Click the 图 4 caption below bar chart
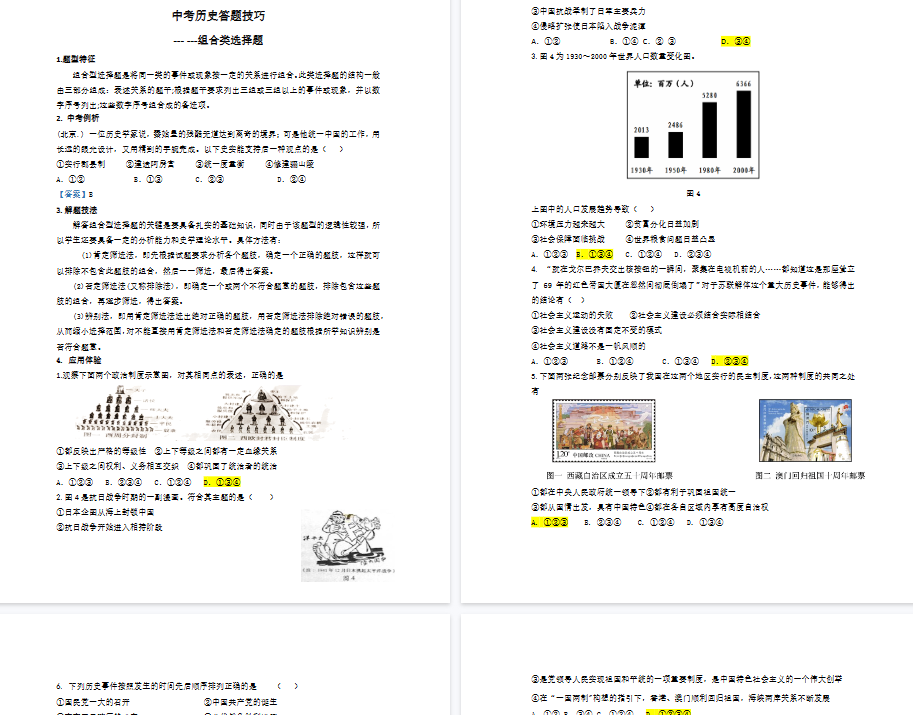This screenshot has height=715, width=913. point(693,193)
